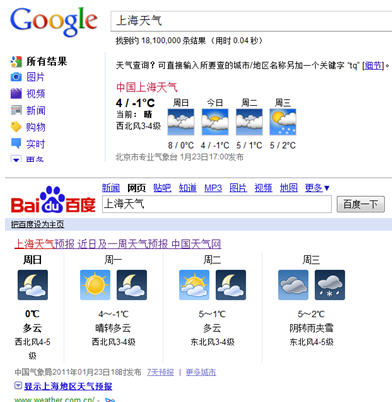
Task: Click the 4~-1℃ Baidu temperature text
Action: pos(113,314)
